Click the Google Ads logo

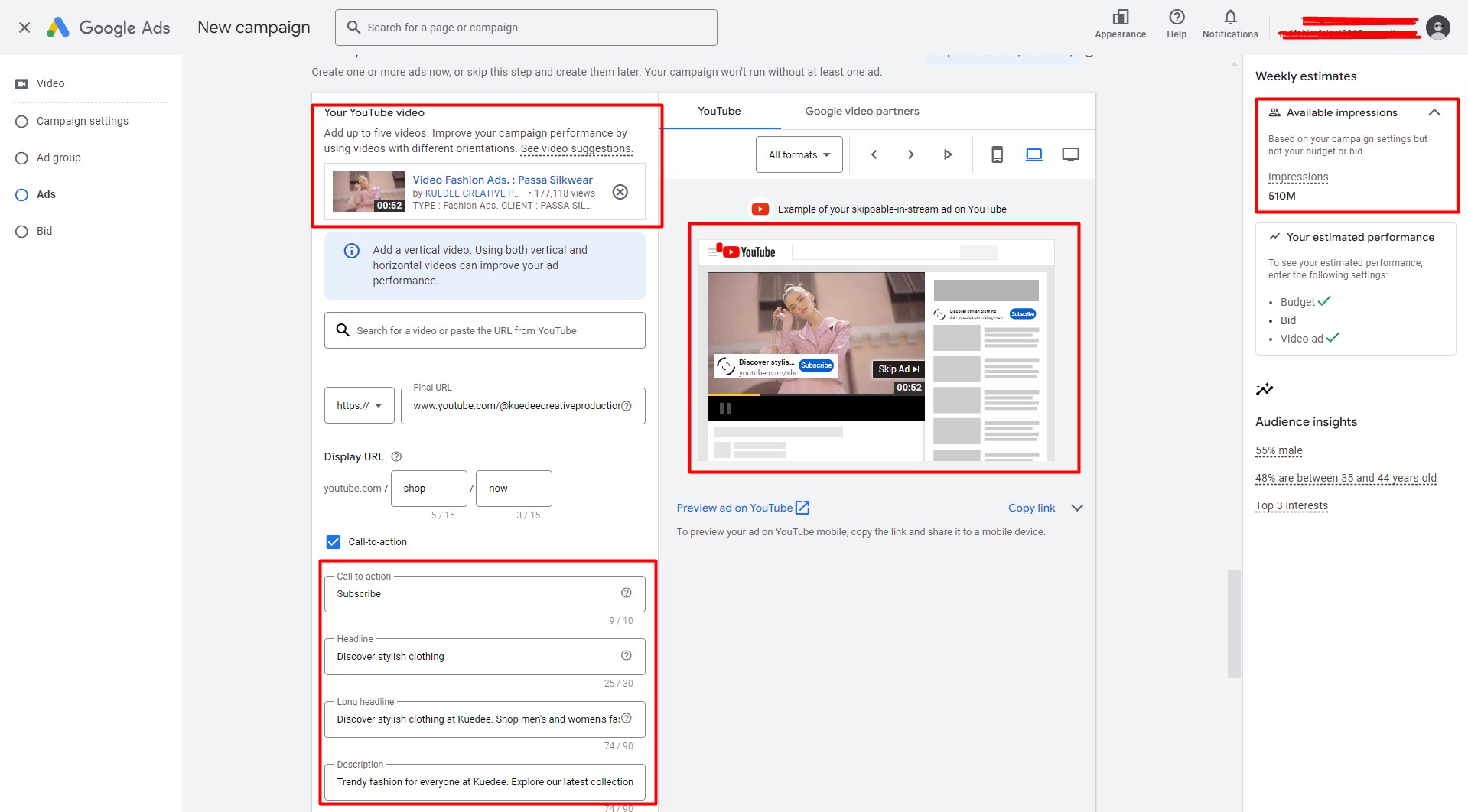coord(109,28)
